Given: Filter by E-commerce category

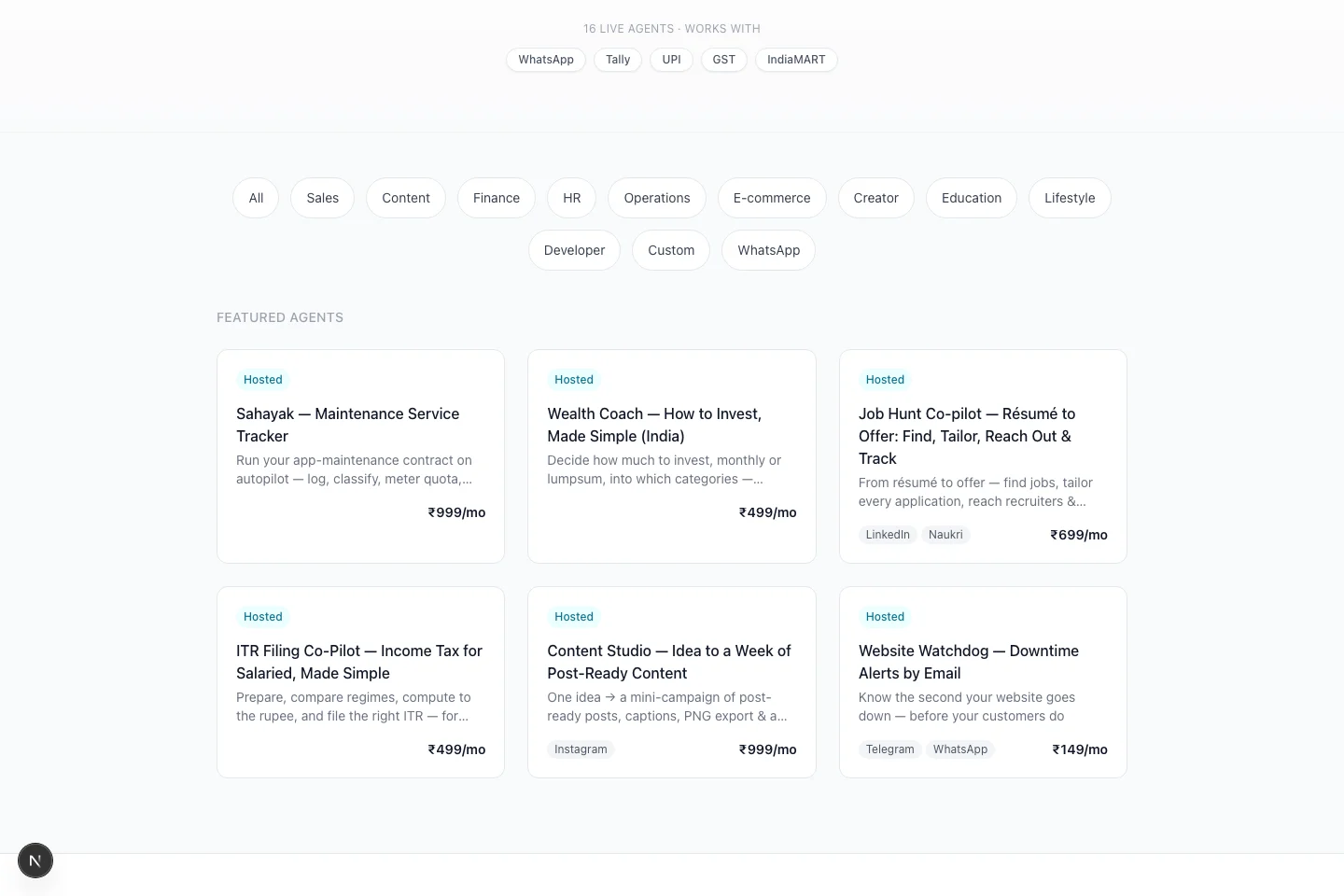Looking at the screenshot, I should coord(772,198).
